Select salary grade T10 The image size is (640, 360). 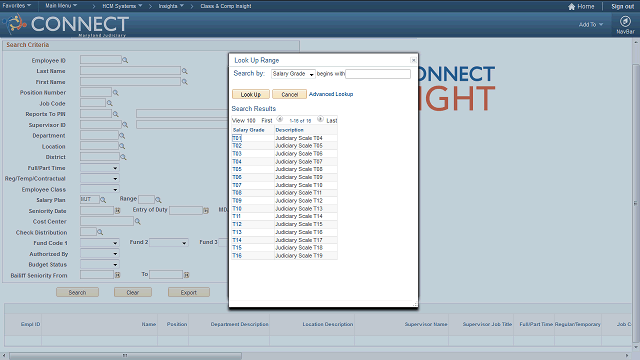(237, 208)
